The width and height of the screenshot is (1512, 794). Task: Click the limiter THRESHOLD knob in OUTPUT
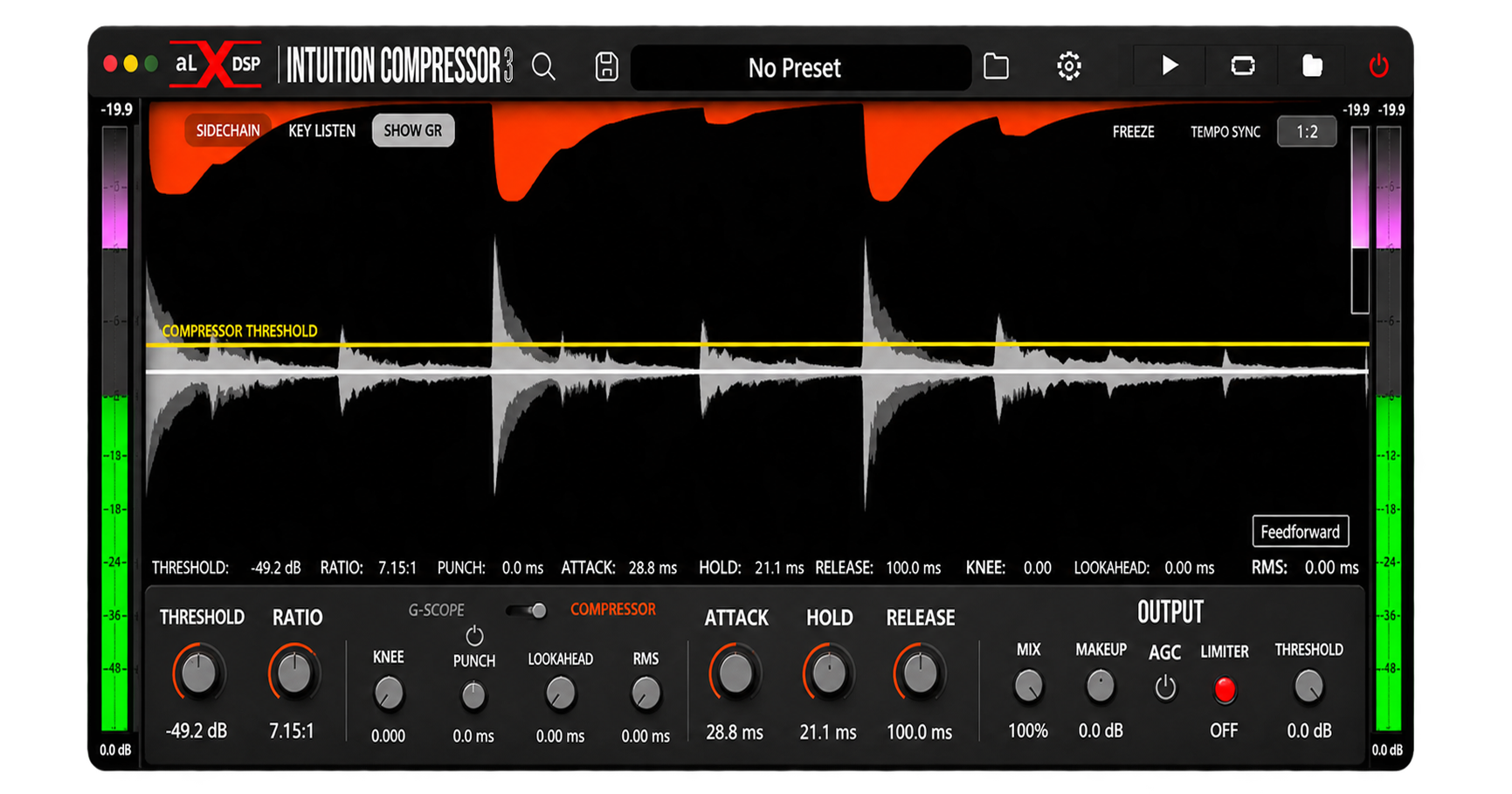coord(1308,687)
